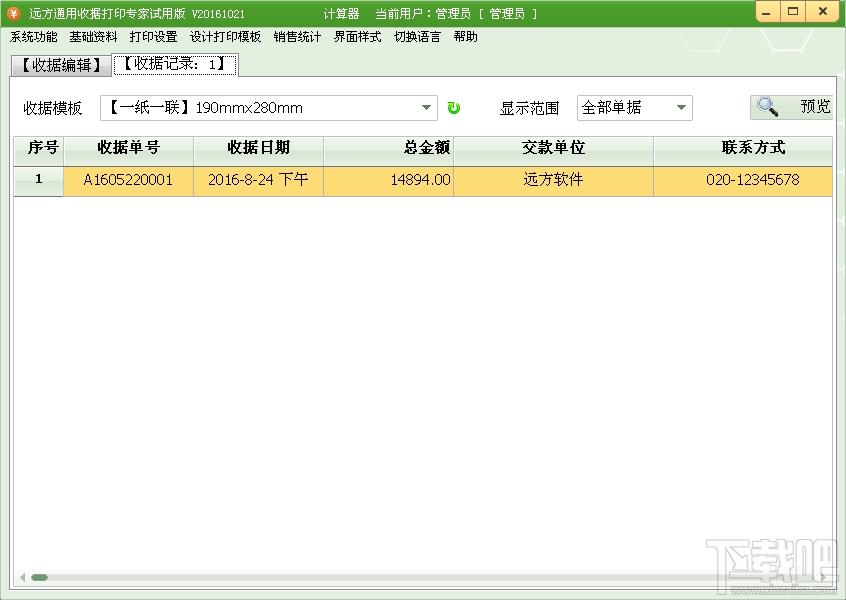This screenshot has height=600, width=846.
Task: Open the 切换语言 menu
Action: 417,37
